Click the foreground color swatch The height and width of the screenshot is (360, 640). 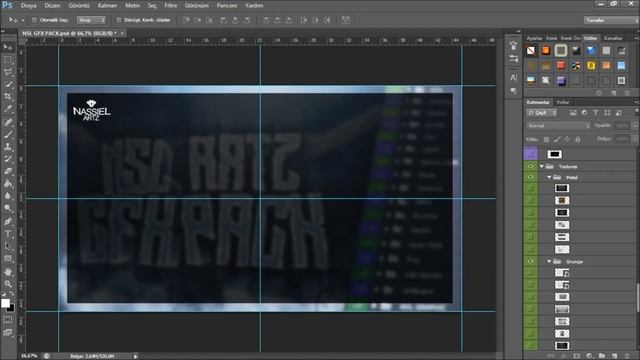pos(5,303)
